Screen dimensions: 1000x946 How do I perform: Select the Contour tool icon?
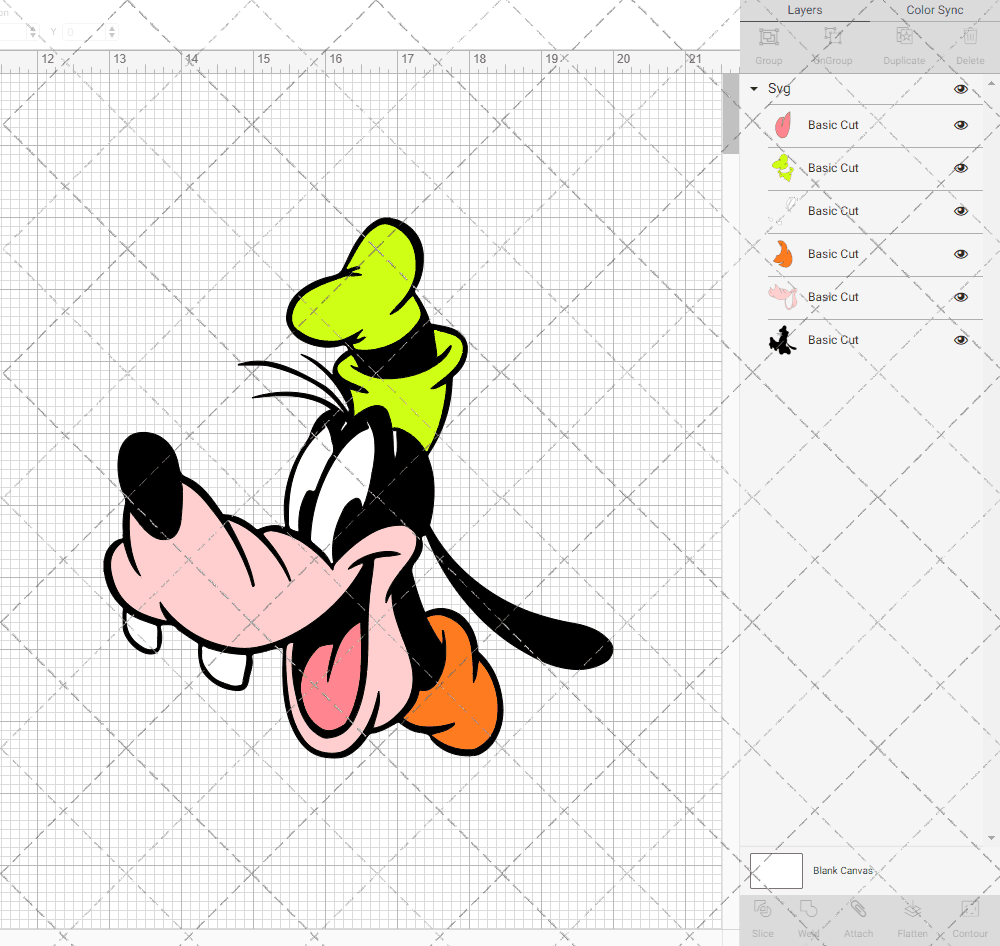point(970,909)
